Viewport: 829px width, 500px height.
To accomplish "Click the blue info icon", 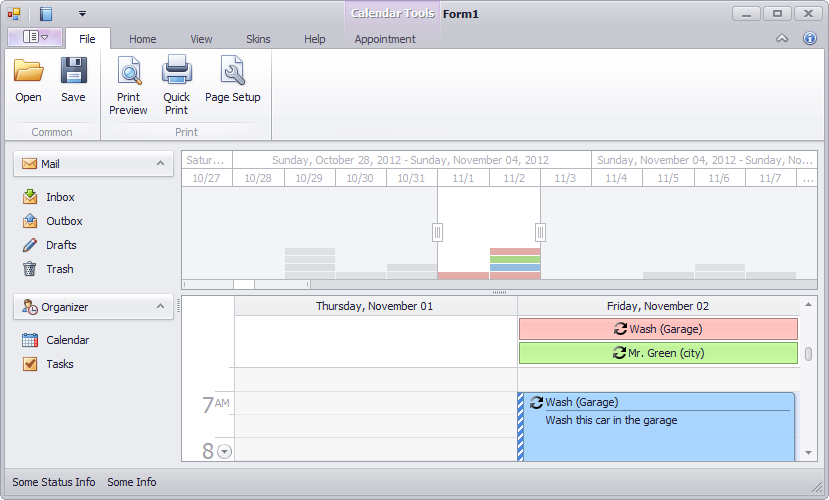I will pyautogui.click(x=809, y=38).
